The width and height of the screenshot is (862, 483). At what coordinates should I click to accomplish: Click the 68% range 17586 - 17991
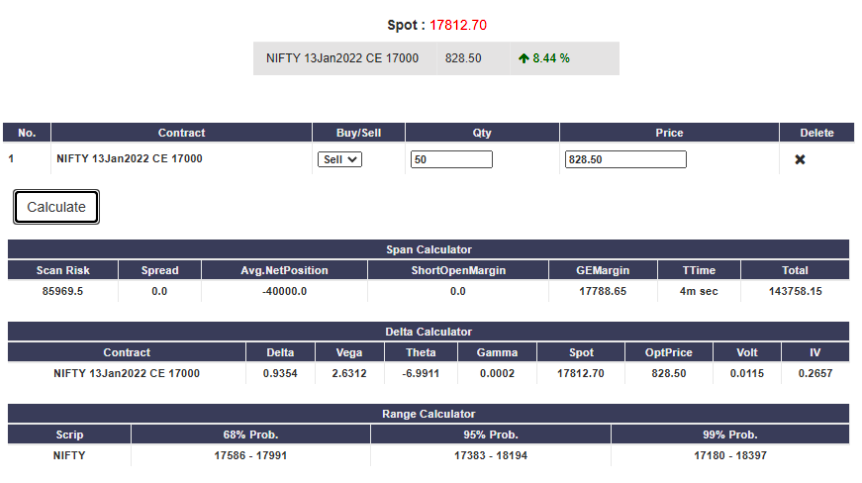click(251, 456)
